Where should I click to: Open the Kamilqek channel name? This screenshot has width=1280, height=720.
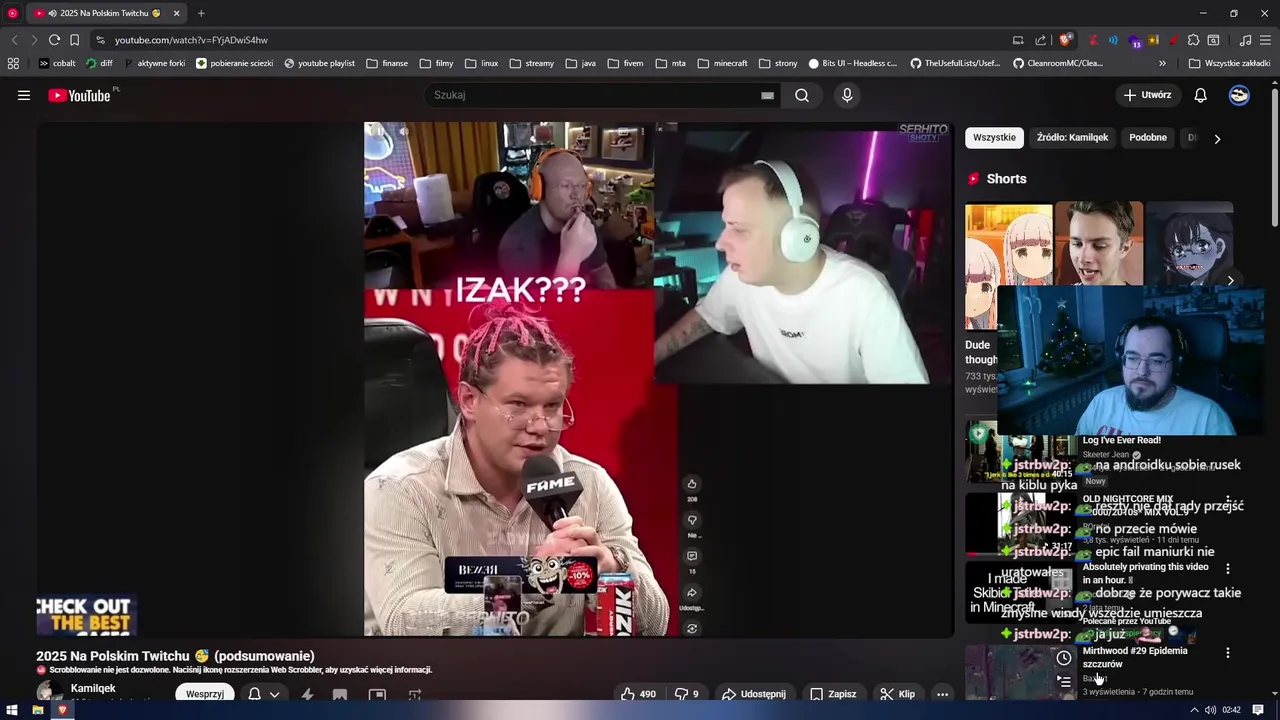coord(93,688)
